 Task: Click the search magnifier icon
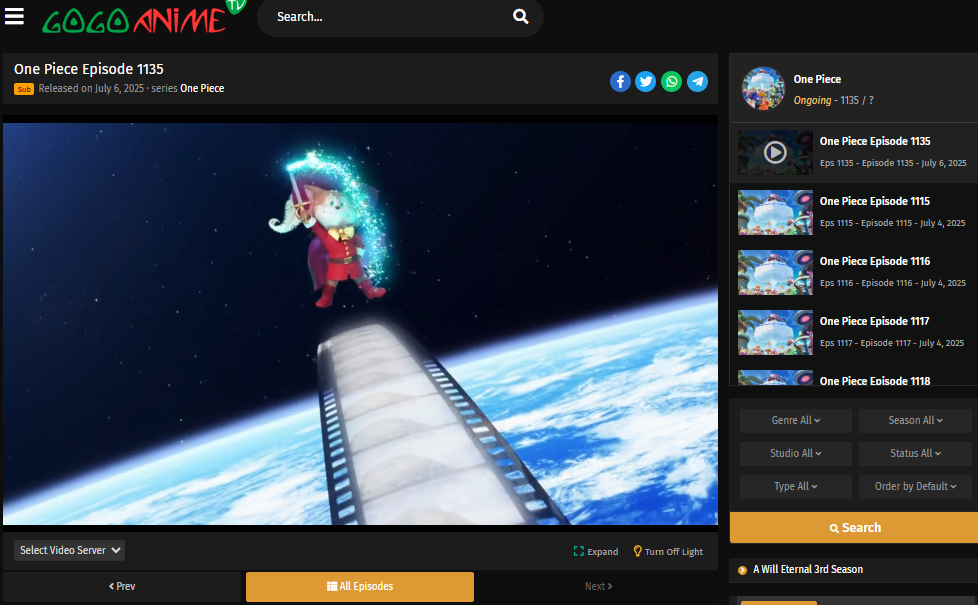coord(521,17)
